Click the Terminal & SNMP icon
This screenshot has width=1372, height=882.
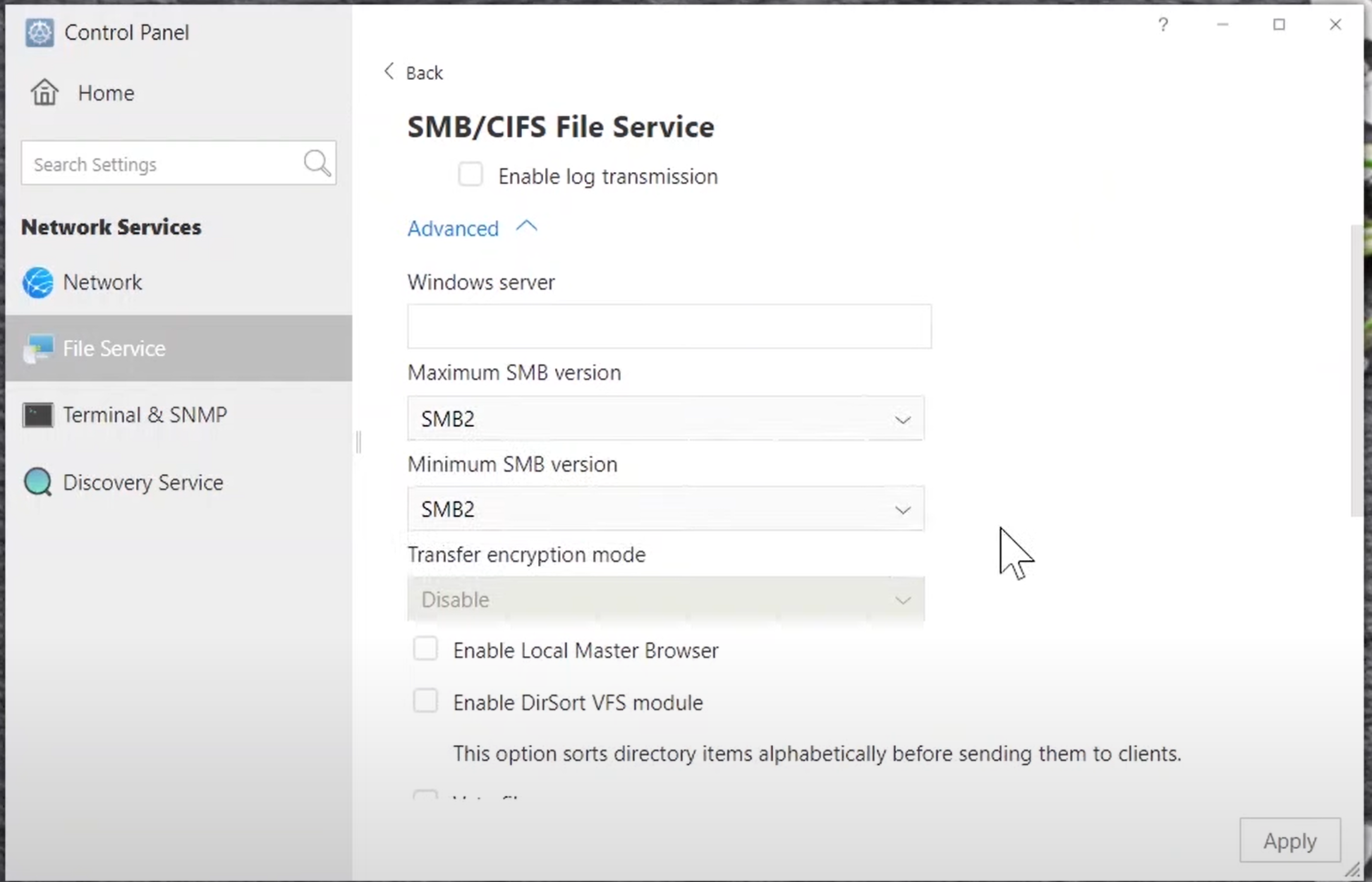38,415
